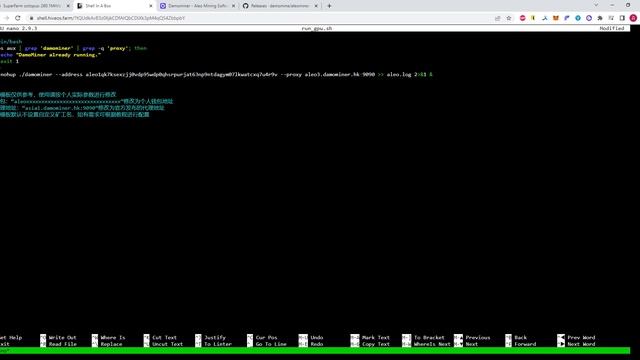
Task: Click Get Help shortcut in nano
Action: pyautogui.click(x=11, y=338)
